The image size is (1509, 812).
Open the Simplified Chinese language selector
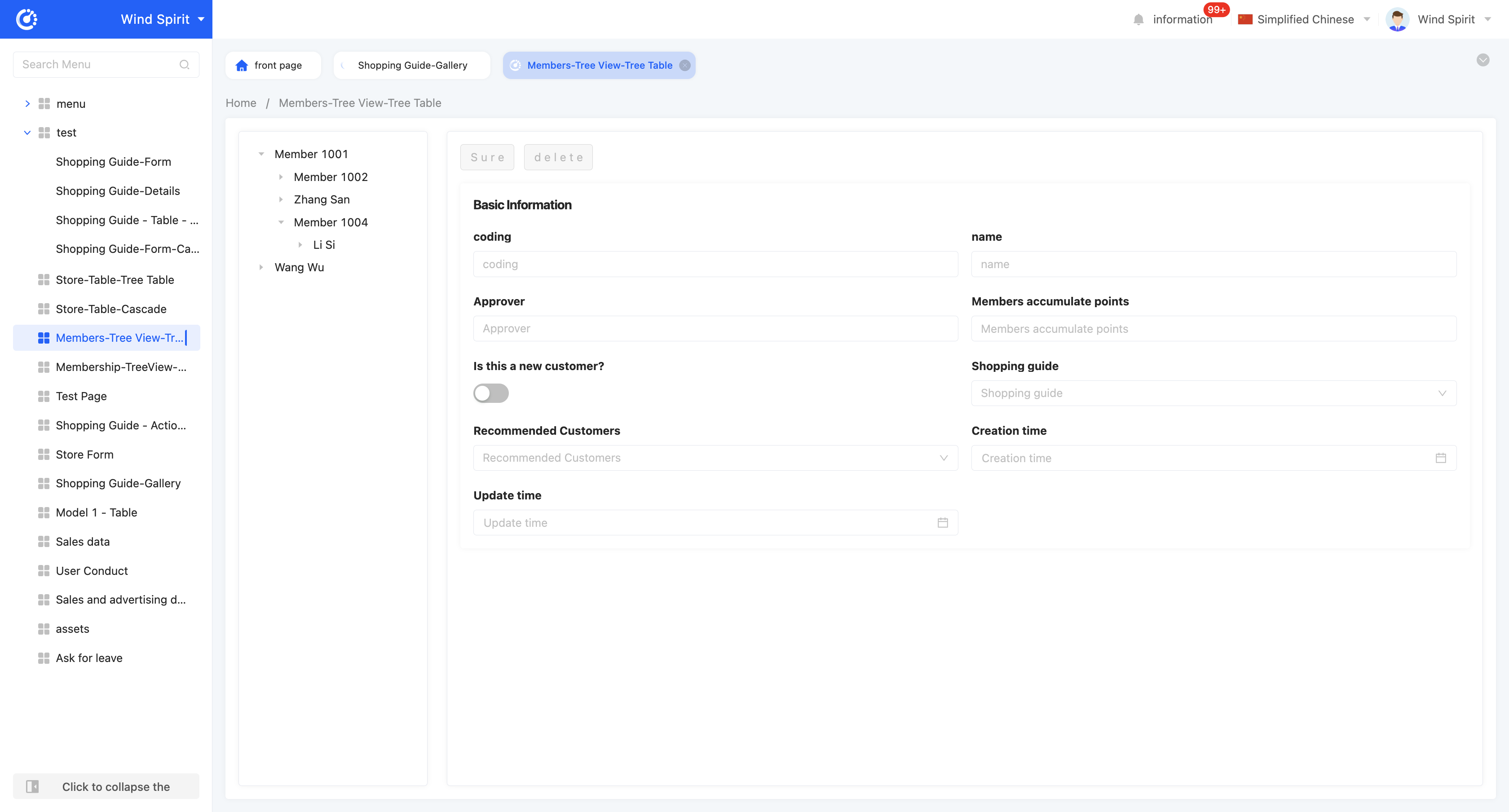tap(1305, 19)
